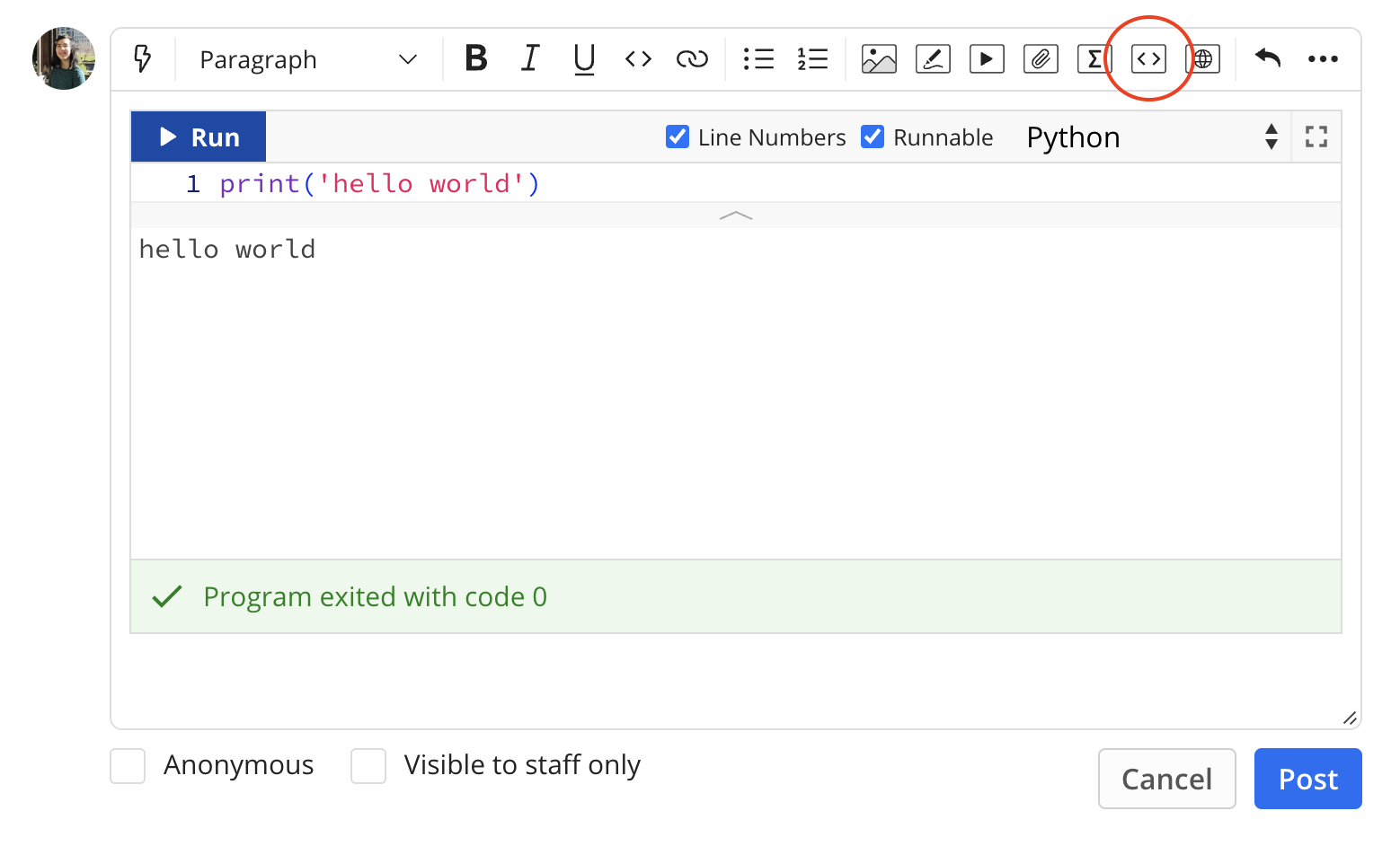Image resolution: width=1400 pixels, height=846 pixels.
Task: Submit with the Post button
Action: tap(1308, 779)
